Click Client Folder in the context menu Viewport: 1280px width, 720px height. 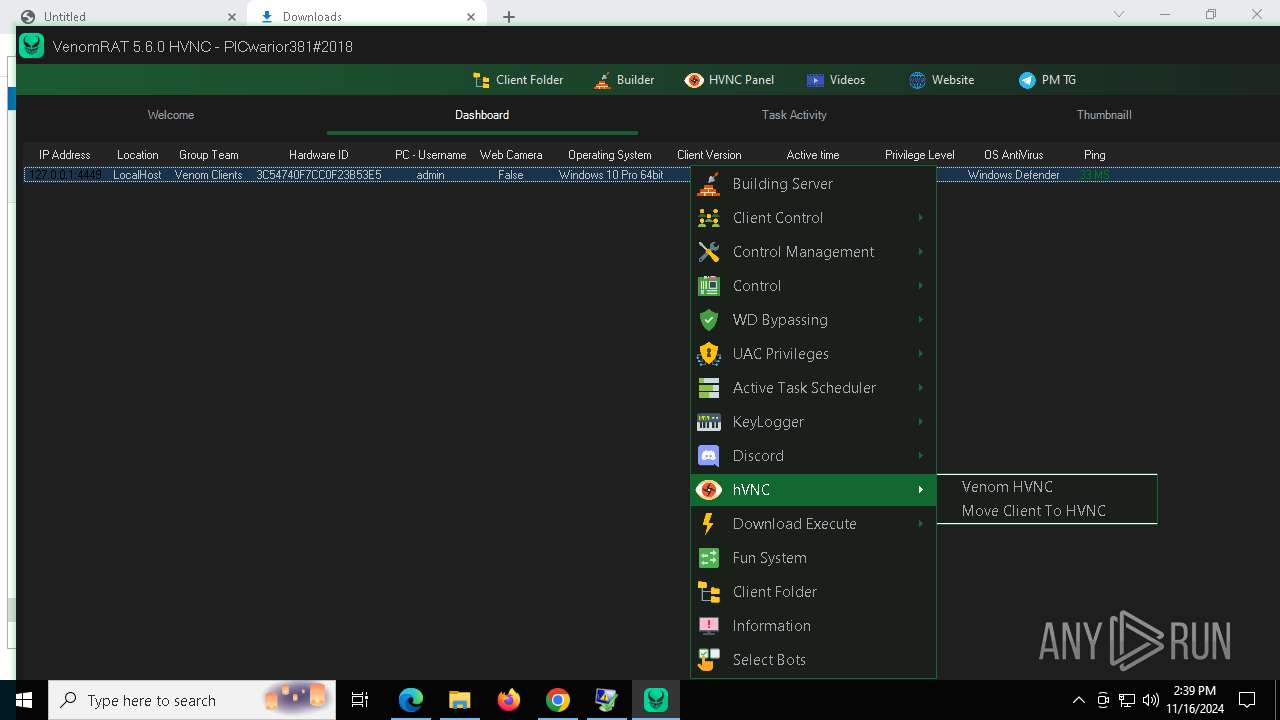point(813,592)
